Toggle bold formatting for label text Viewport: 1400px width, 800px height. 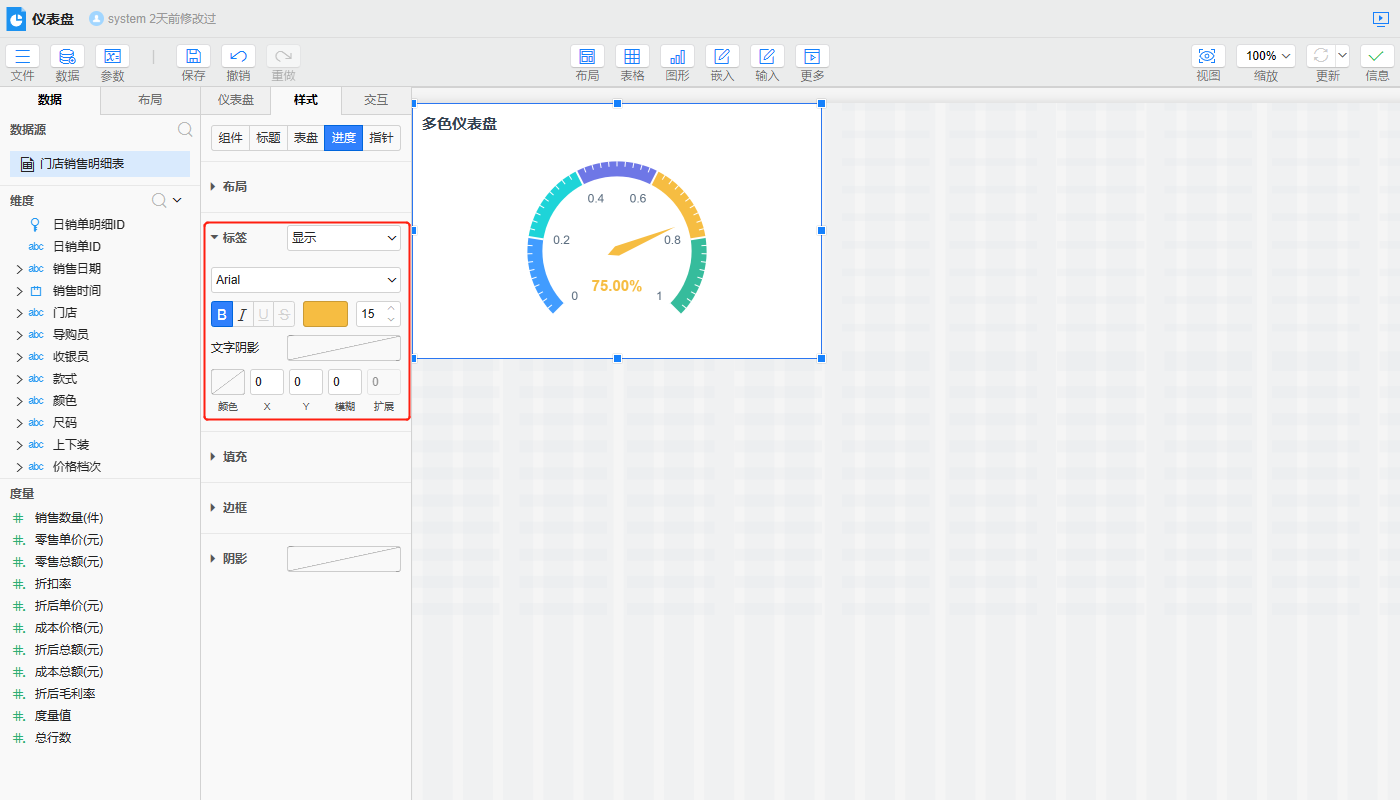point(222,314)
